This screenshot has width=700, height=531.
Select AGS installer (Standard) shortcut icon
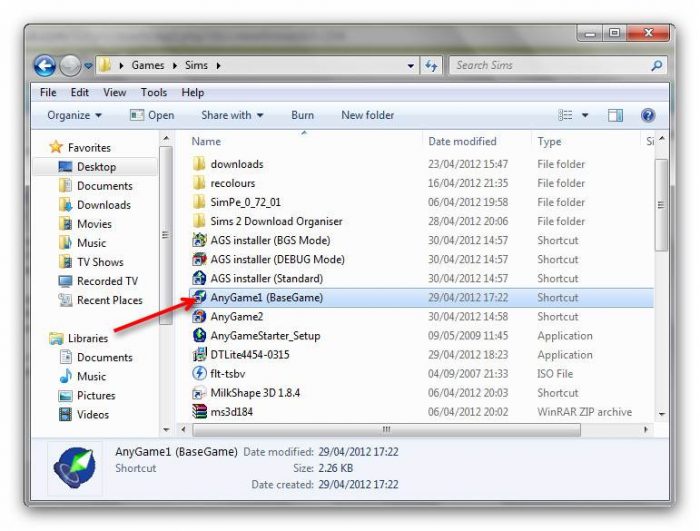click(199, 278)
